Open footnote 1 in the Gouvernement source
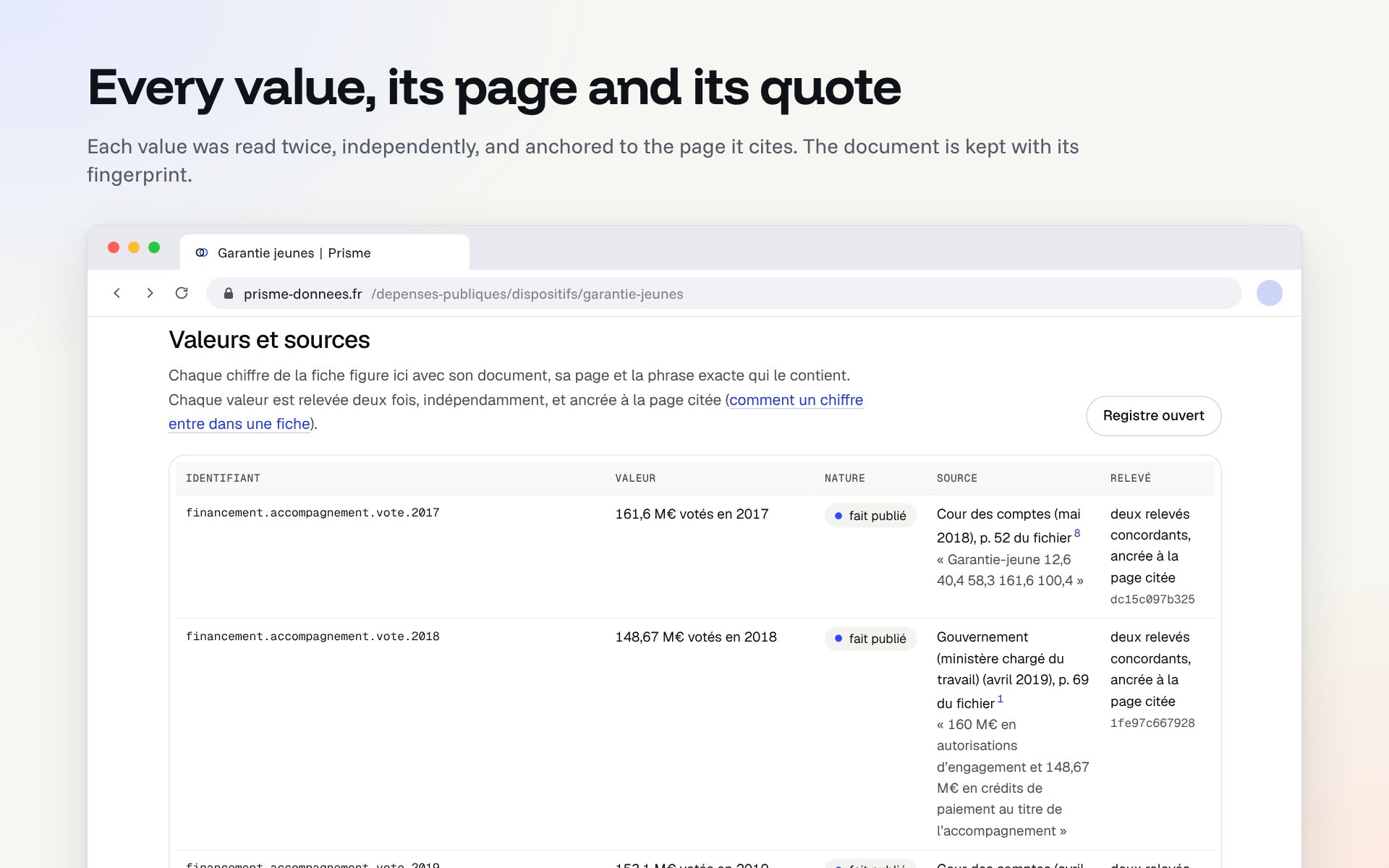Screen dimensions: 1389x868 point(1001,699)
